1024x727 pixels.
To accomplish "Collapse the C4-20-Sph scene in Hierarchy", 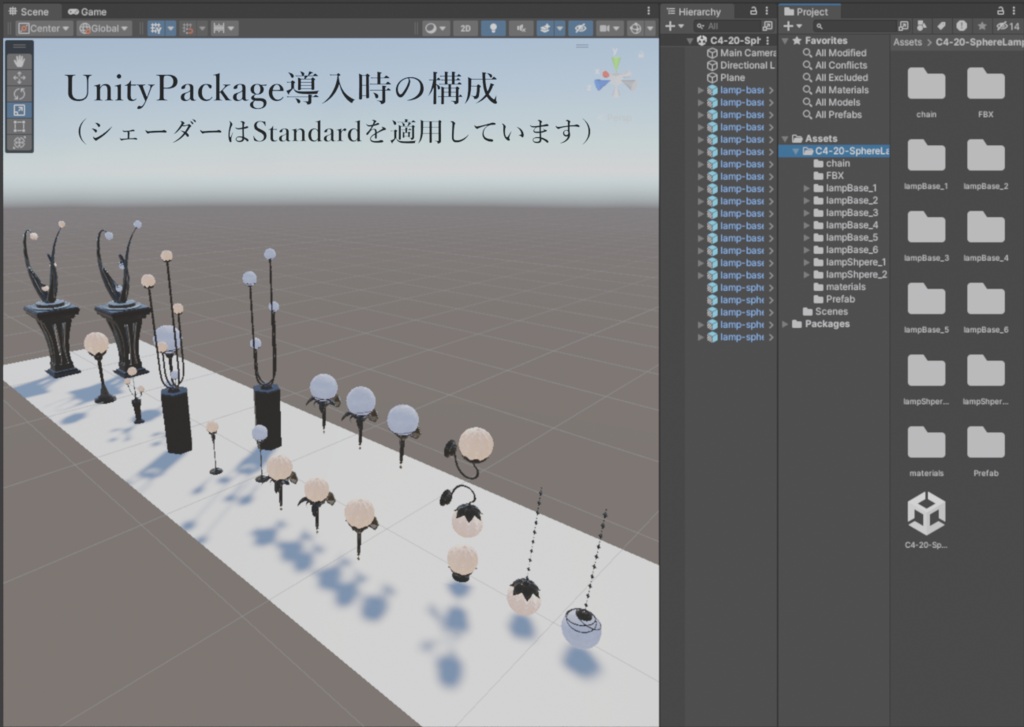I will coord(690,40).
